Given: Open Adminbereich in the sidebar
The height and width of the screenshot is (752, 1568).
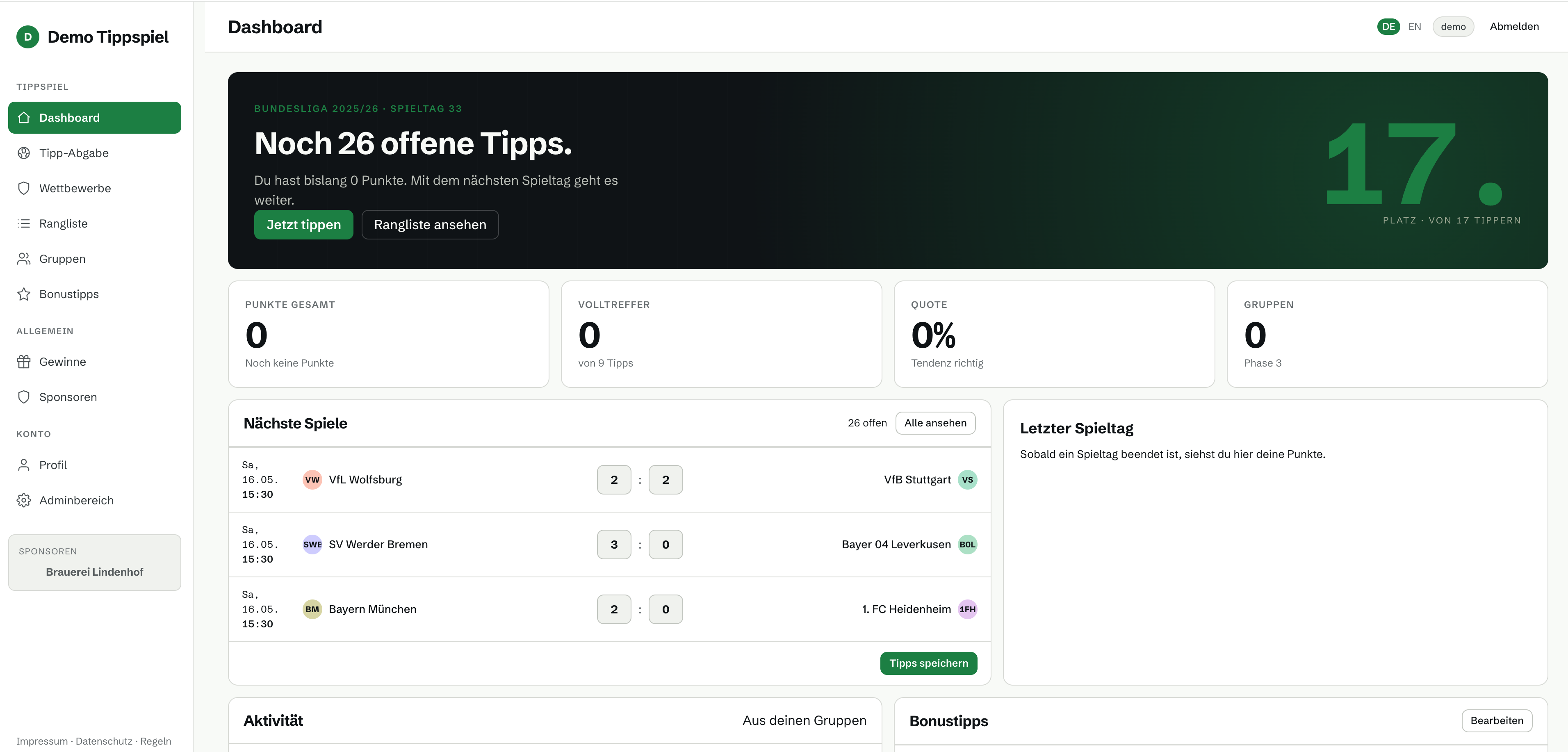Looking at the screenshot, I should [94, 500].
